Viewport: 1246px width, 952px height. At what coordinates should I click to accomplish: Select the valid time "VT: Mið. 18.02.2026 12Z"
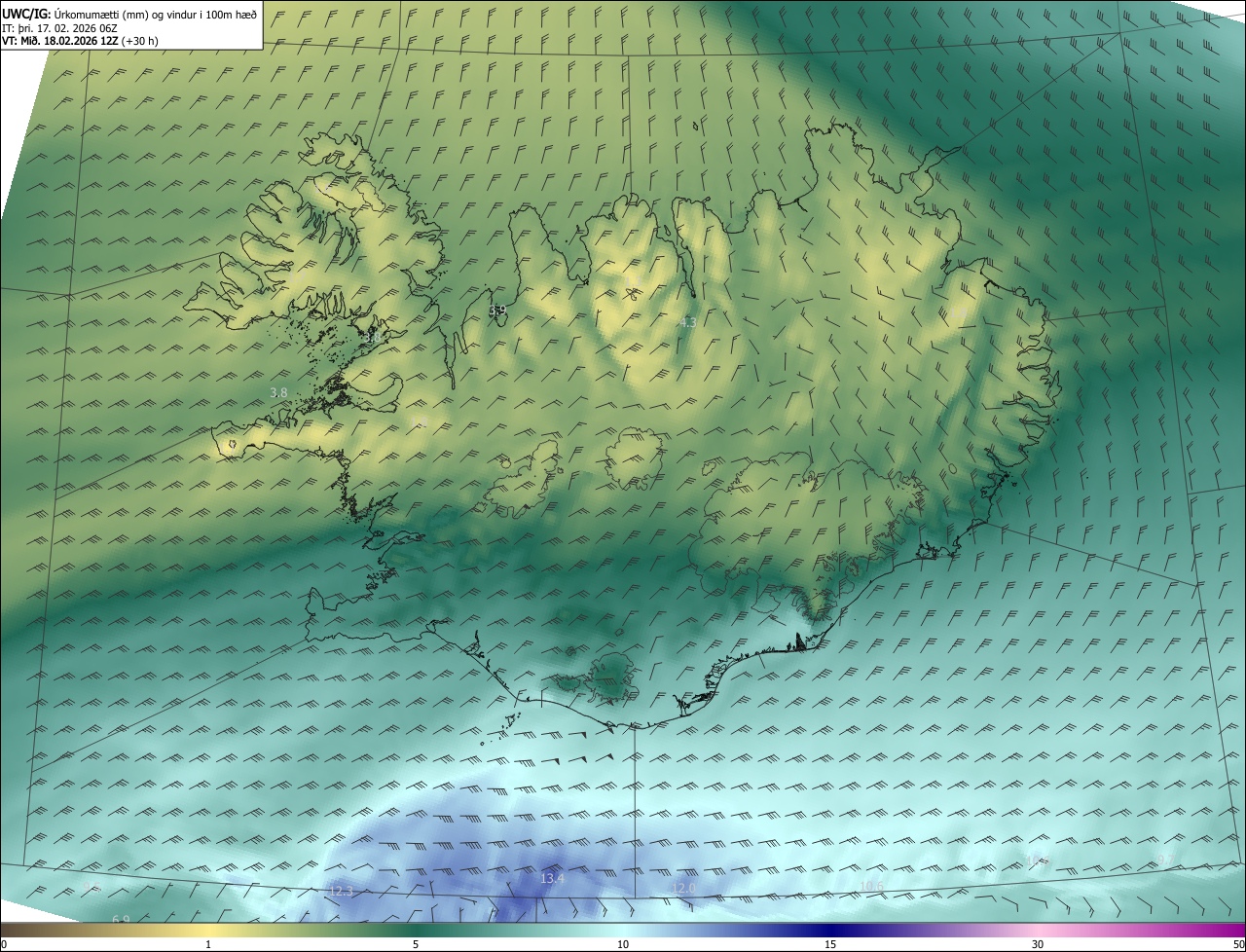pos(60,41)
